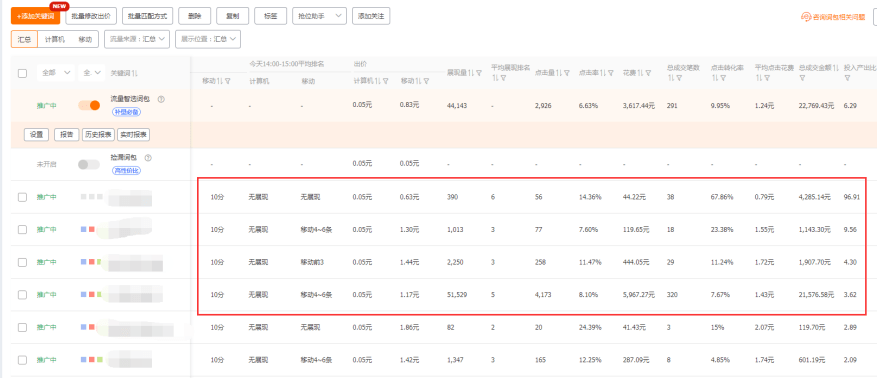Expand the 流量来源：汇总 dropdown
878x378 pixels.
coord(137,39)
